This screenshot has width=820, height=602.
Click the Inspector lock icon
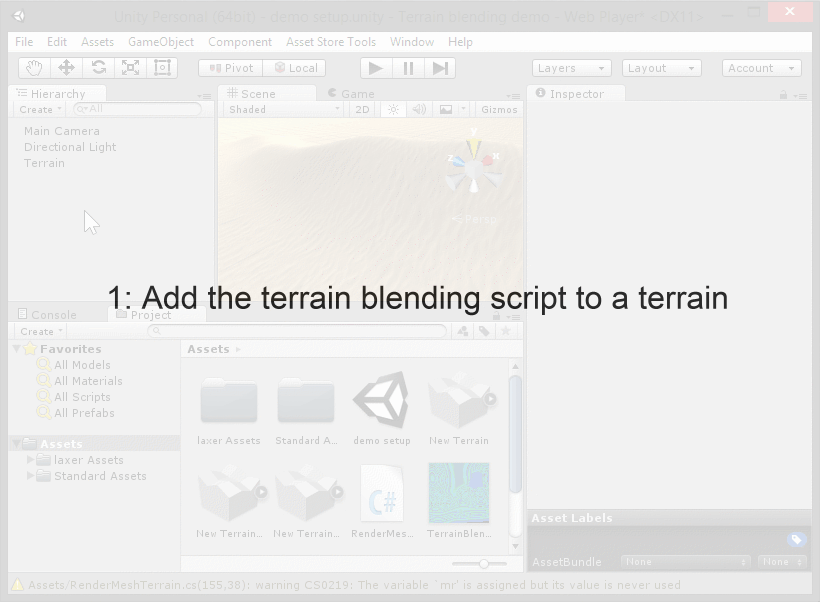[x=783, y=95]
